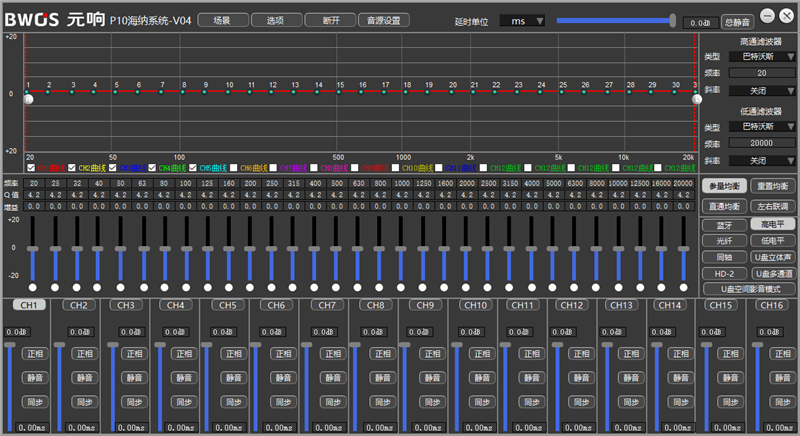Screen dimensions: 800x436
Task: Invert phase on CH5 using 正相
Action: coord(232,353)
